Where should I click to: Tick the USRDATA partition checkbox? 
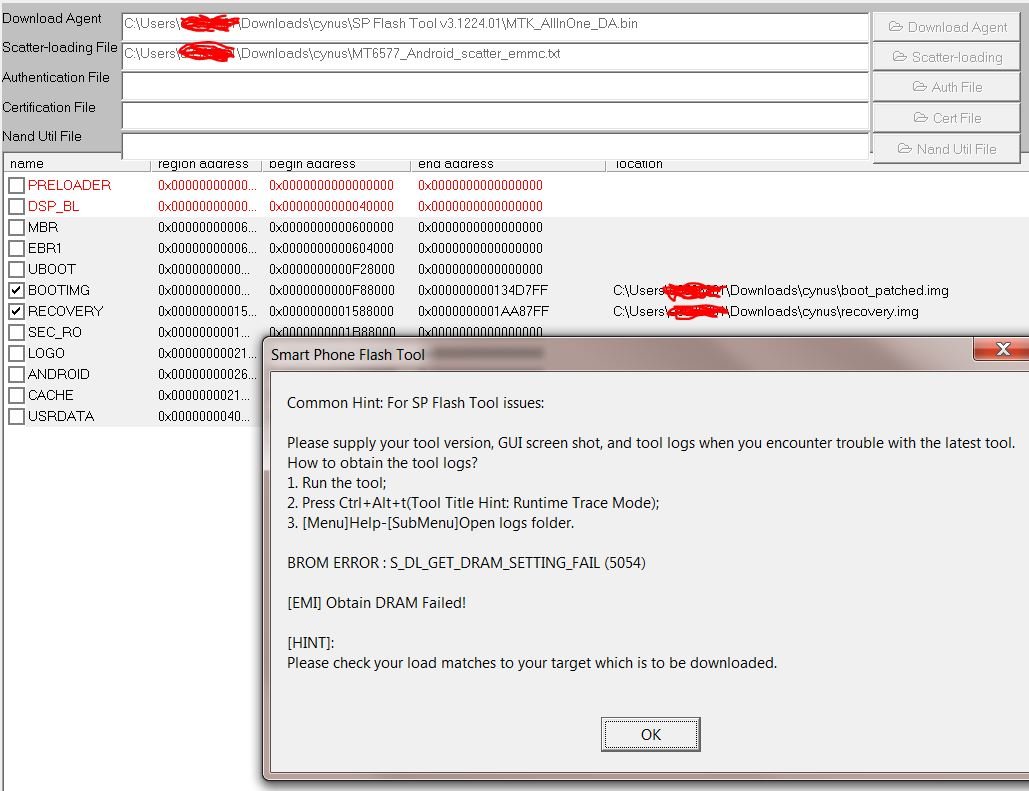pyautogui.click(x=16, y=417)
